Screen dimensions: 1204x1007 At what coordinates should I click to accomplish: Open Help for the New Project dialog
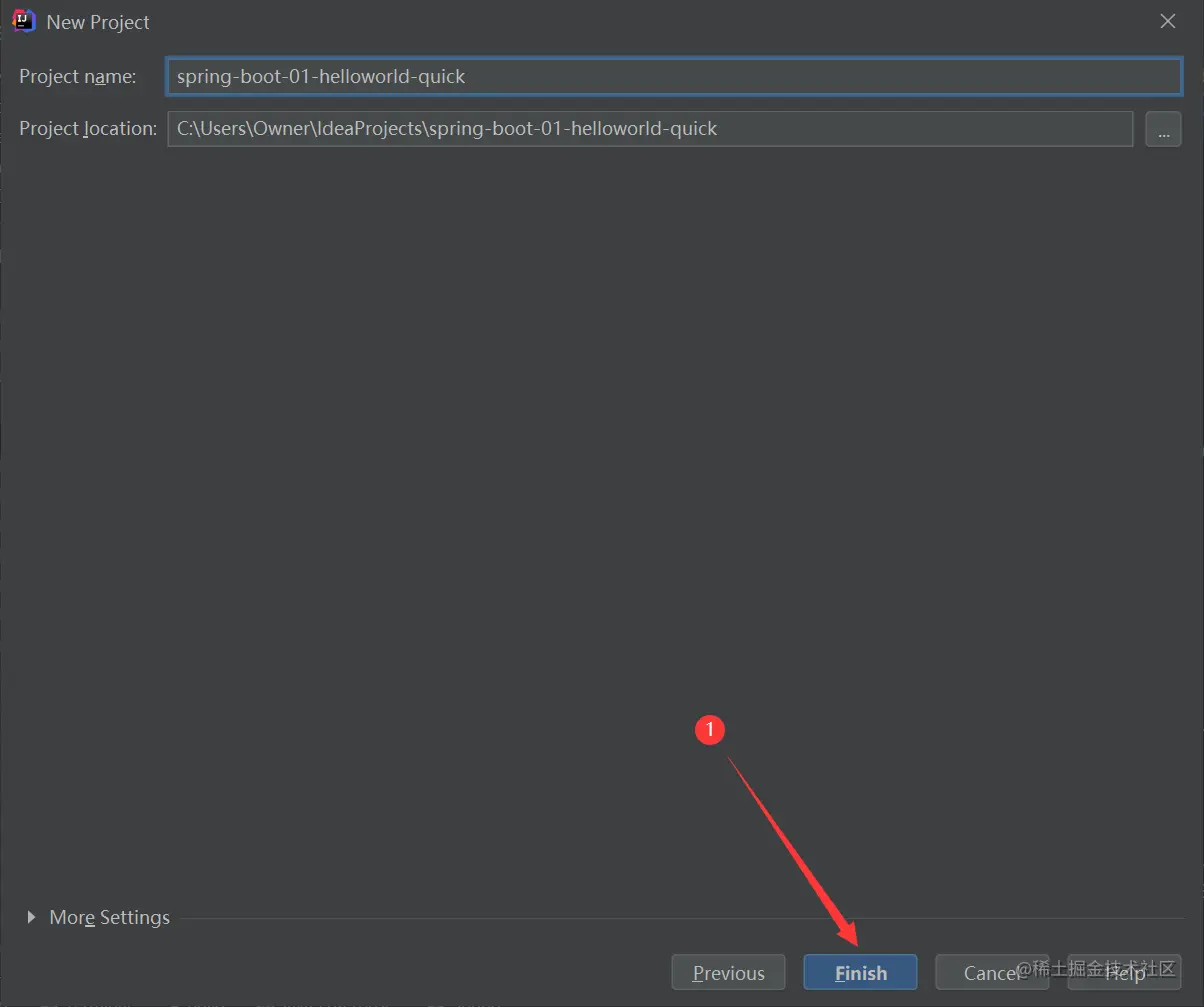coord(1124,972)
